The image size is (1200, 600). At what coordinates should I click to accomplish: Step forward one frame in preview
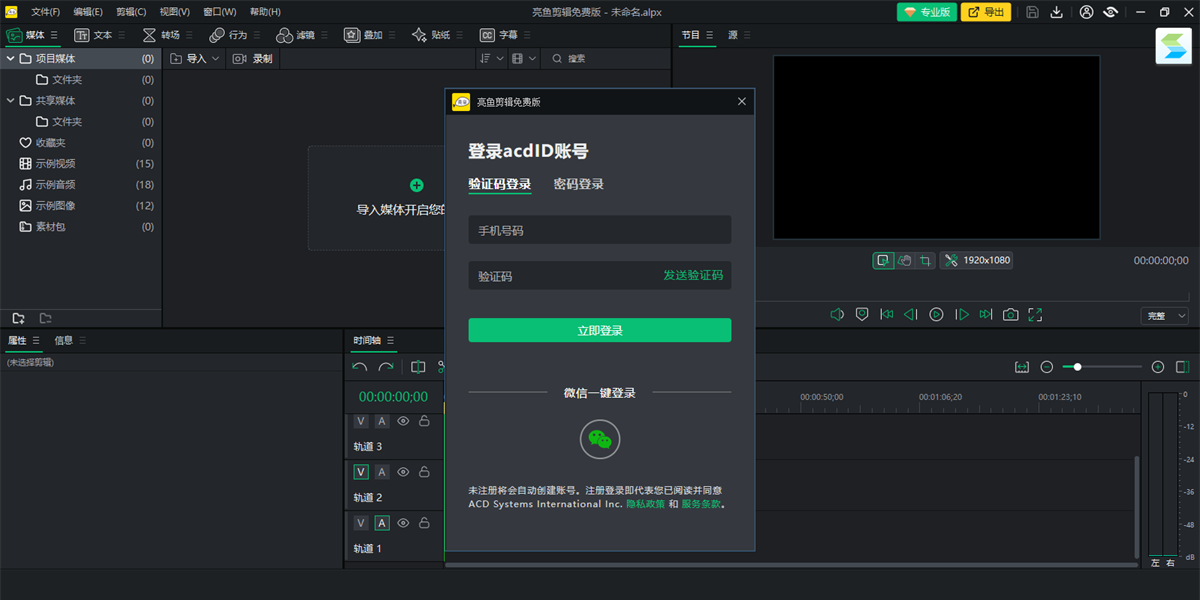point(962,314)
